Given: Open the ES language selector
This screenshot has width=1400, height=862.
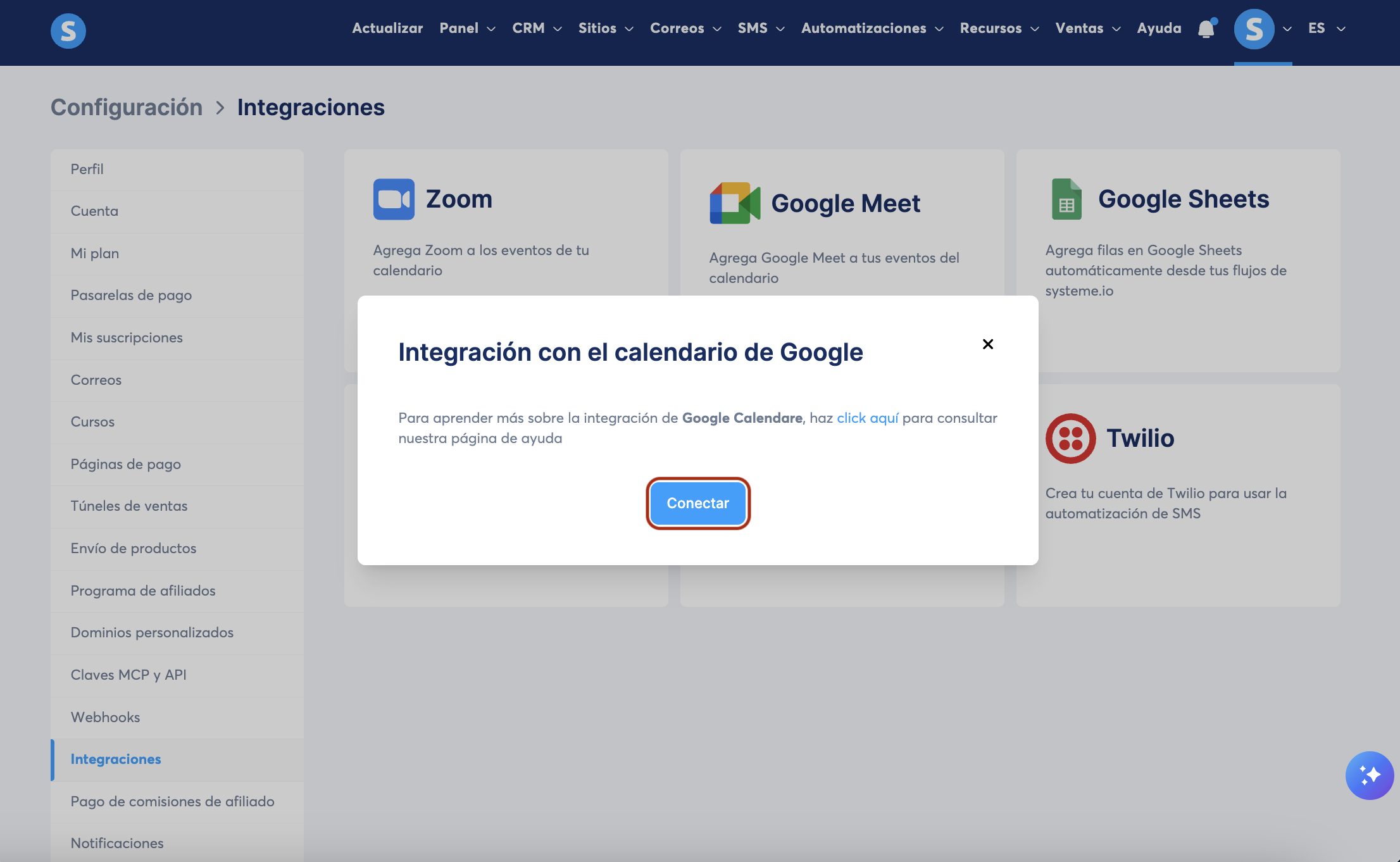Looking at the screenshot, I should [1327, 28].
